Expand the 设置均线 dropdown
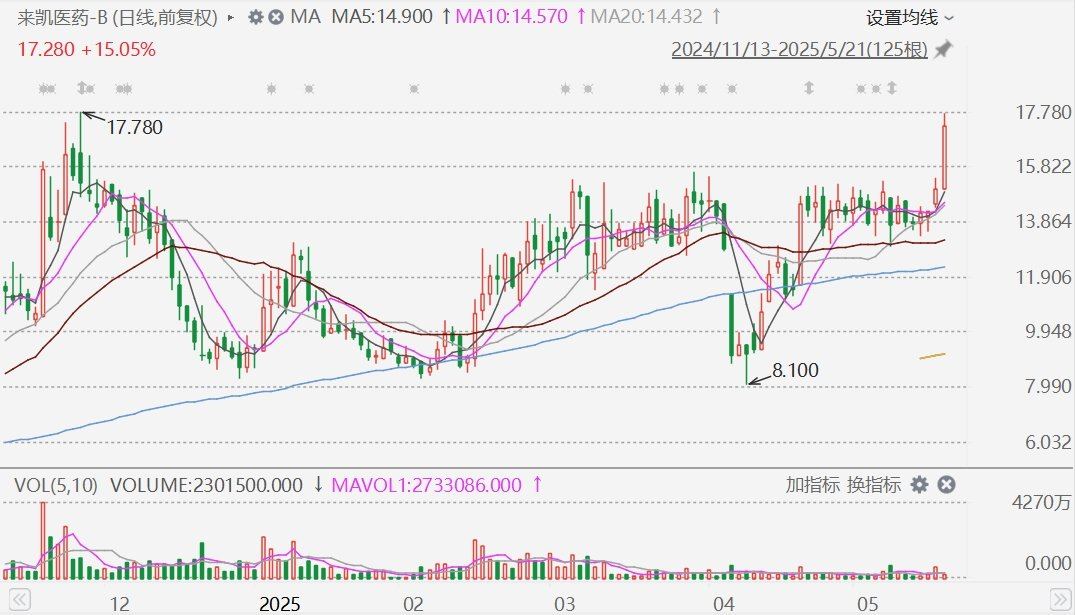This screenshot has width=1075, height=615. [x=909, y=17]
